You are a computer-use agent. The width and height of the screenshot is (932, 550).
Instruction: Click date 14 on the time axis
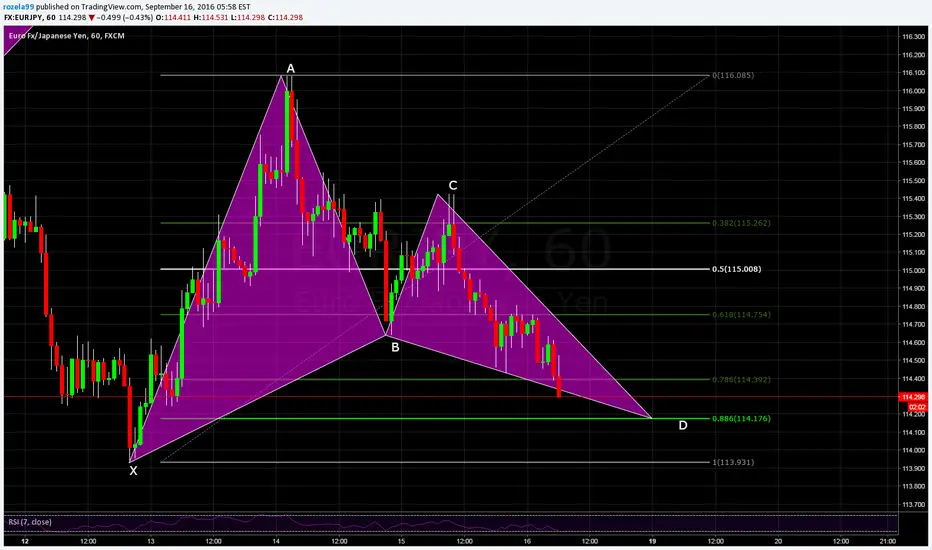click(x=276, y=541)
